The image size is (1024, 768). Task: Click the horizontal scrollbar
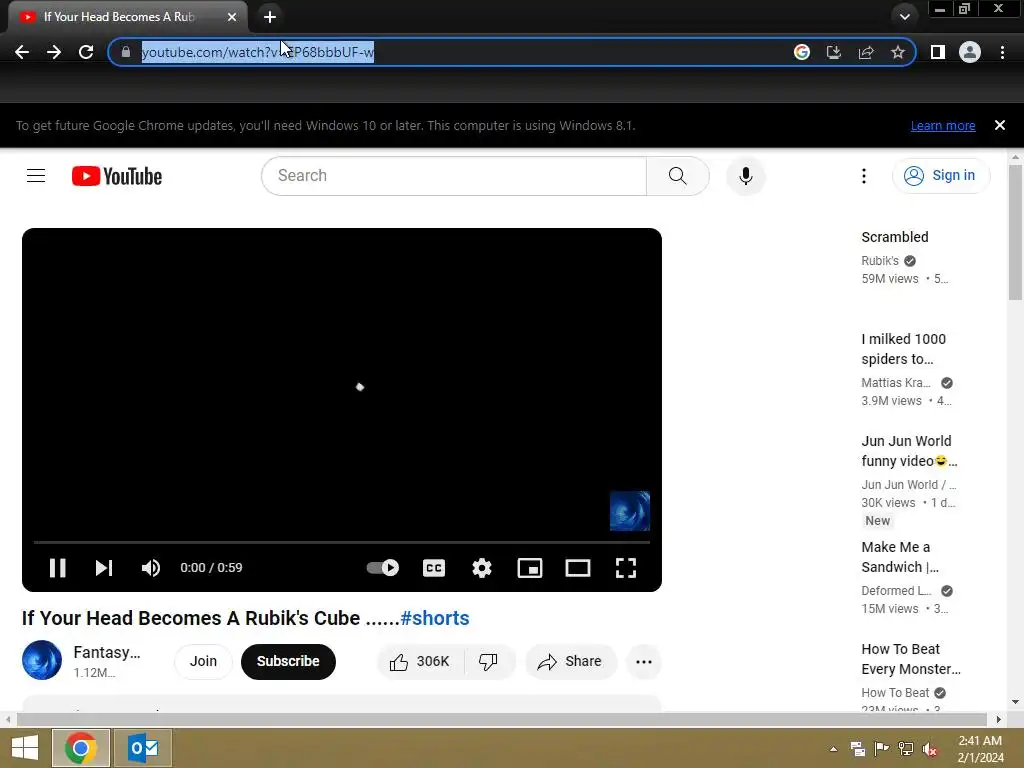pos(502,719)
